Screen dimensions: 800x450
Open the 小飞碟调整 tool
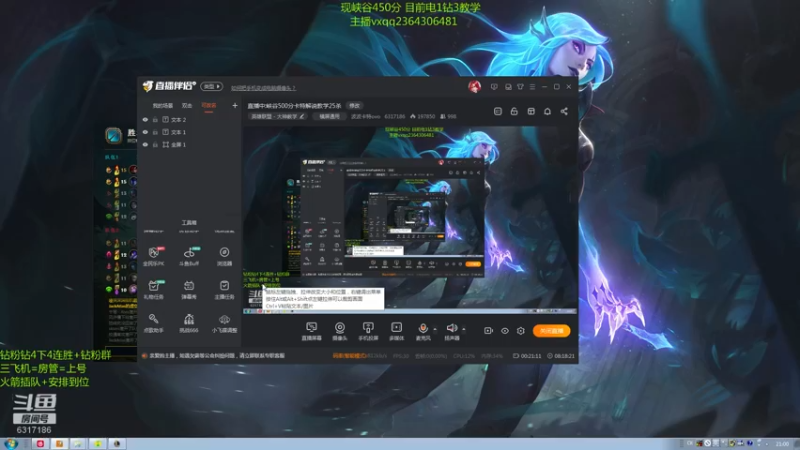coord(224,323)
